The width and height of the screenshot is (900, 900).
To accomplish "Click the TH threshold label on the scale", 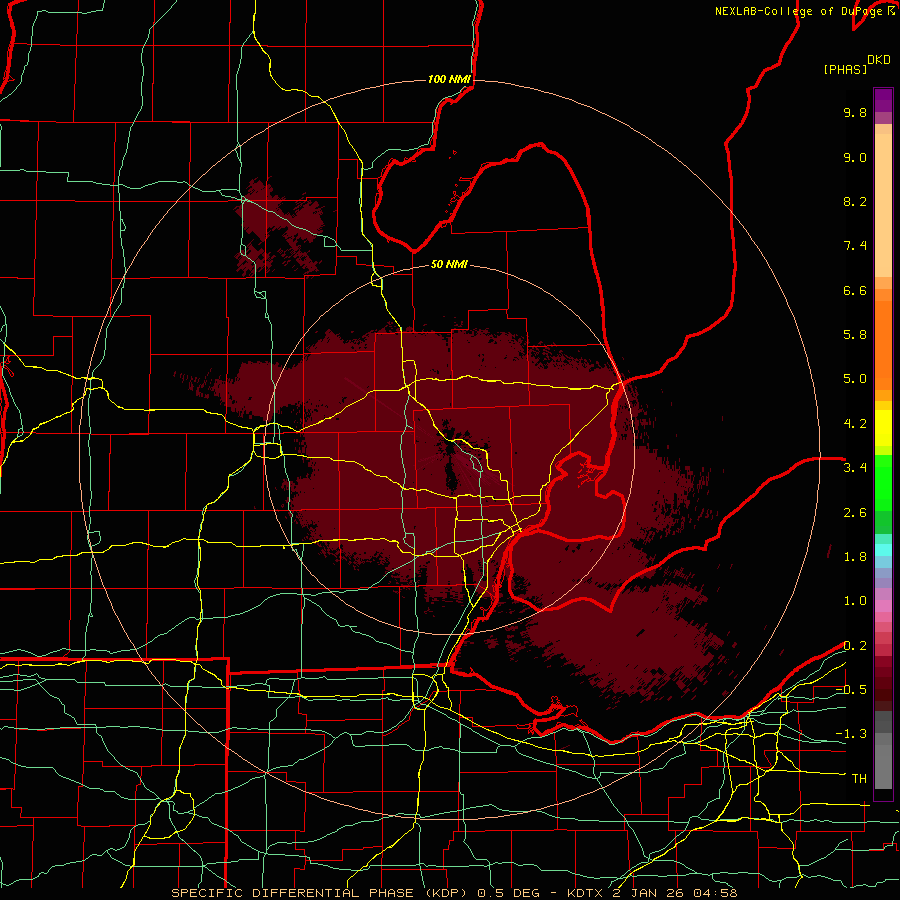I will click(859, 779).
